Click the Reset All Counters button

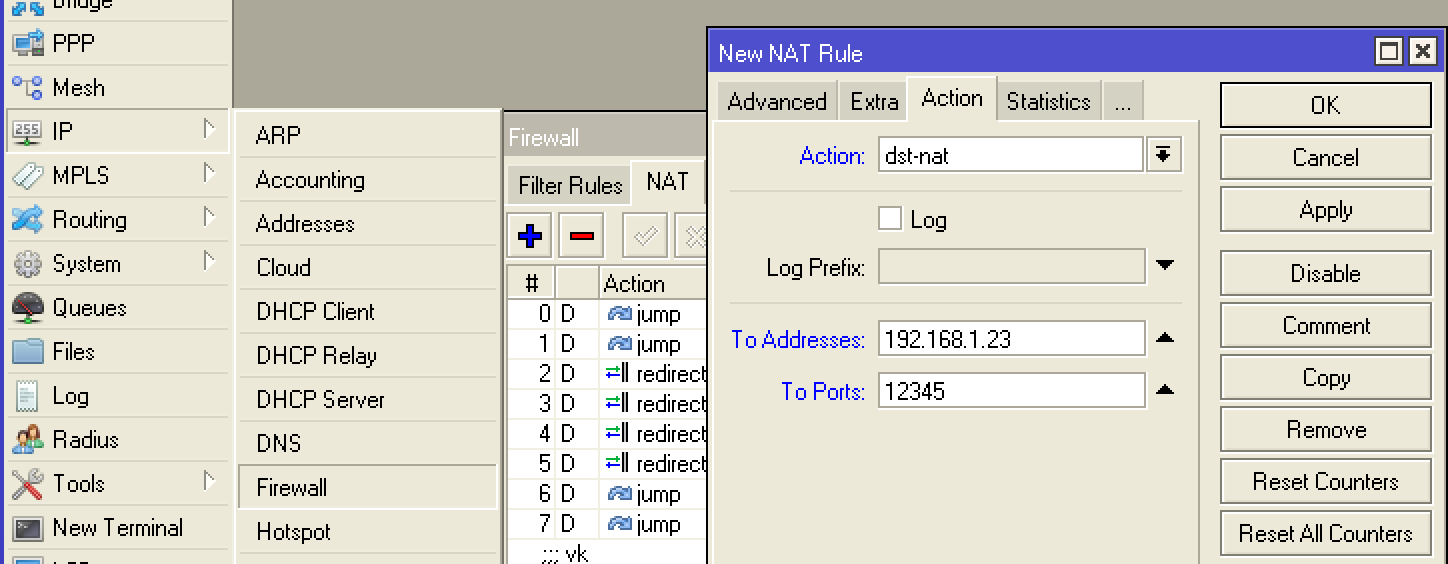[x=1326, y=534]
